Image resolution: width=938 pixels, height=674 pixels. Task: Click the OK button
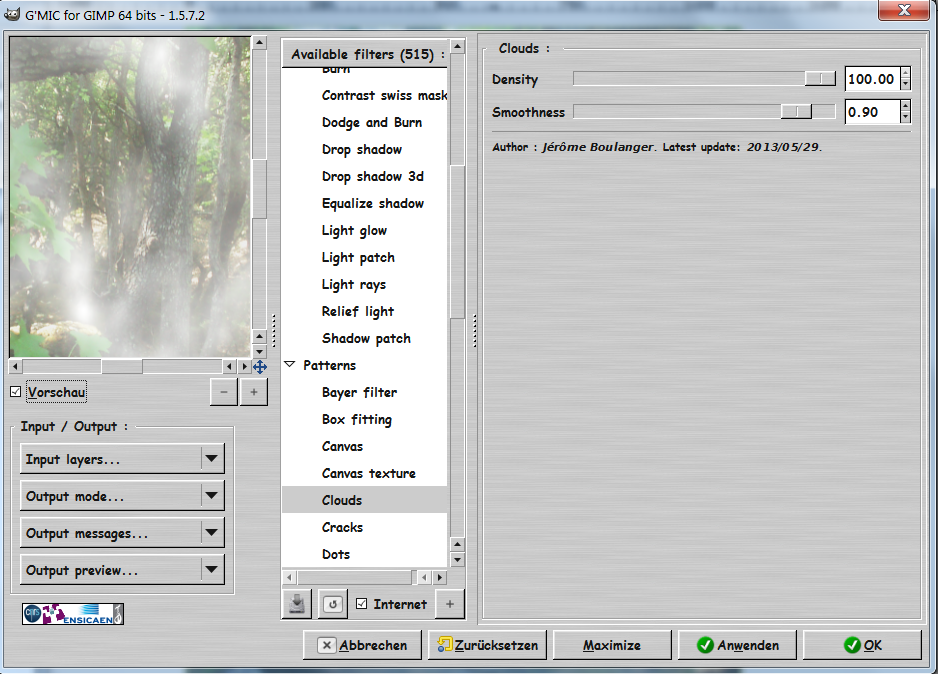pos(862,645)
